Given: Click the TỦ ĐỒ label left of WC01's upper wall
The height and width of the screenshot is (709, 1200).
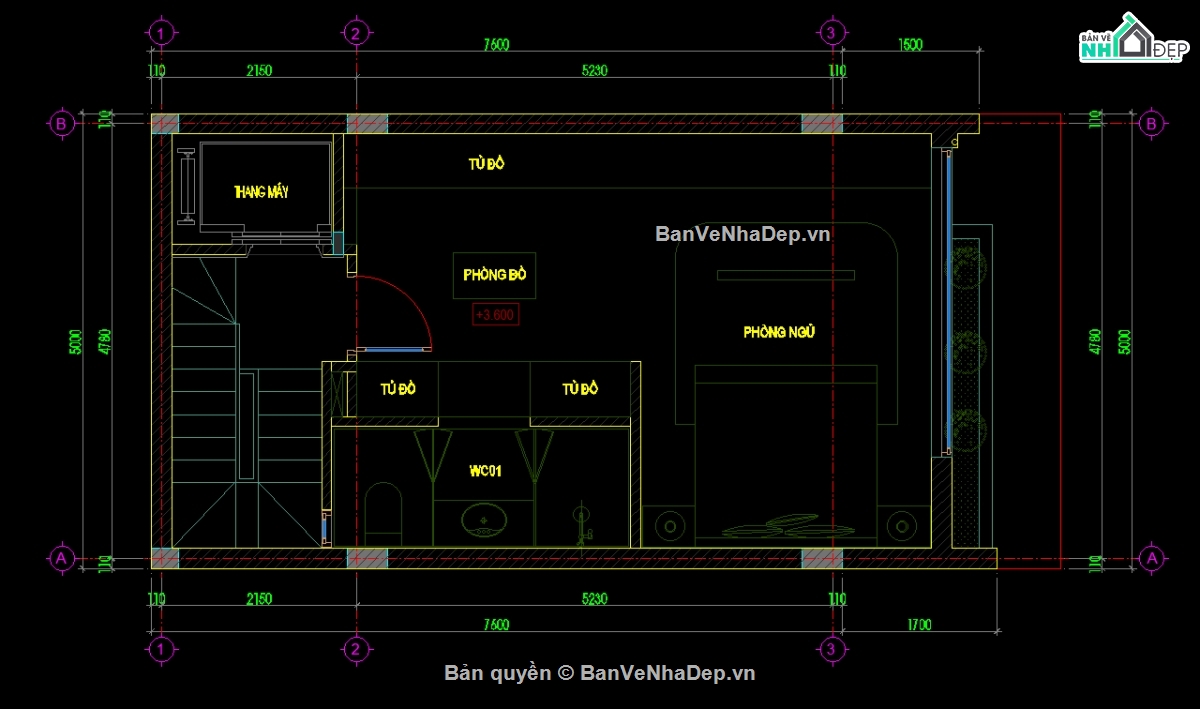Looking at the screenshot, I should coord(397,388).
